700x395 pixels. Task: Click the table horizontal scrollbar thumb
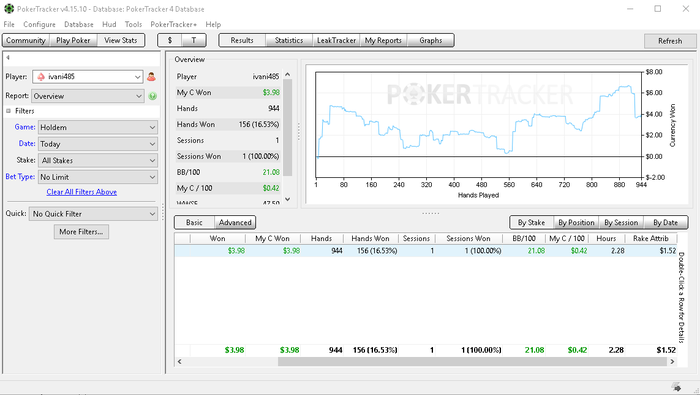pos(472,362)
